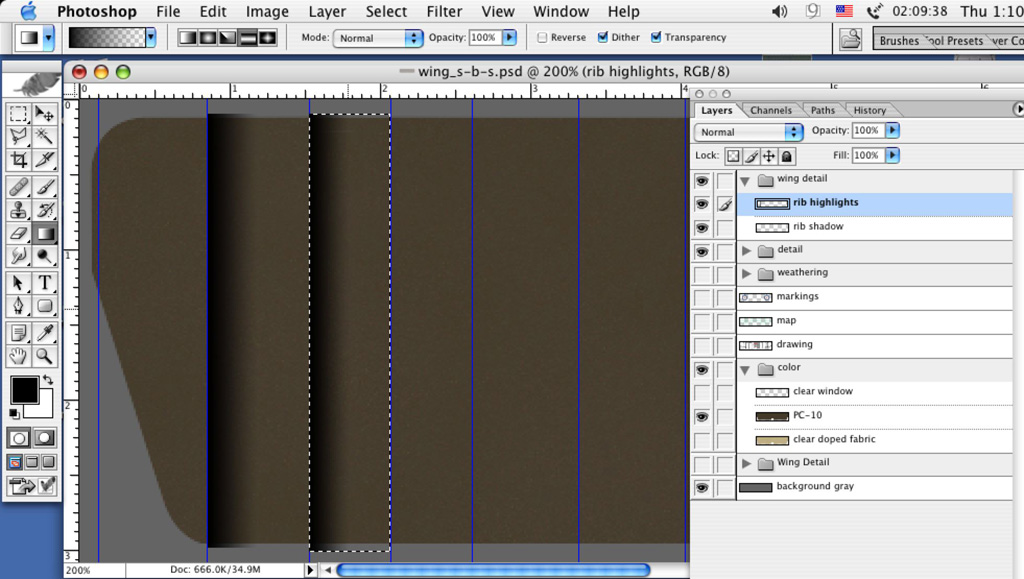Click the gradient preview swatch
The height and width of the screenshot is (579, 1024).
pos(106,38)
